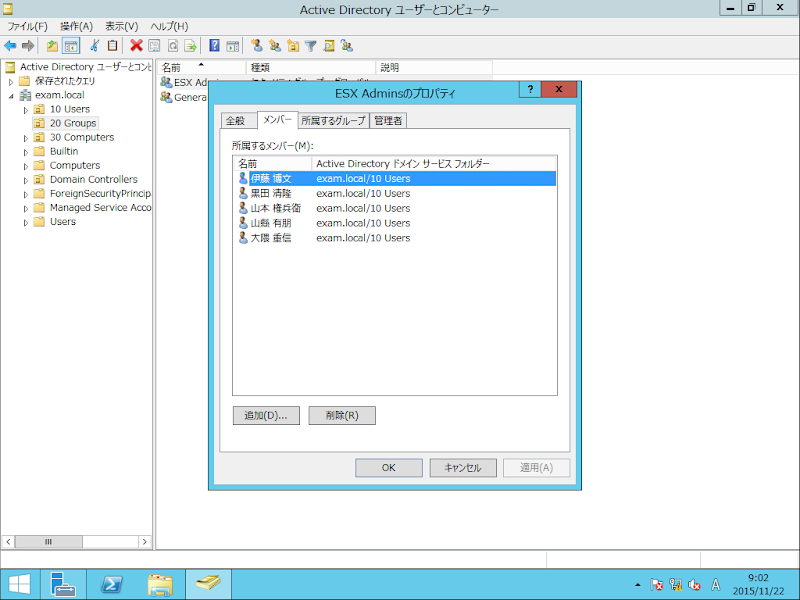Expand the Computers node
This screenshot has width=800, height=600.
coord(26,166)
